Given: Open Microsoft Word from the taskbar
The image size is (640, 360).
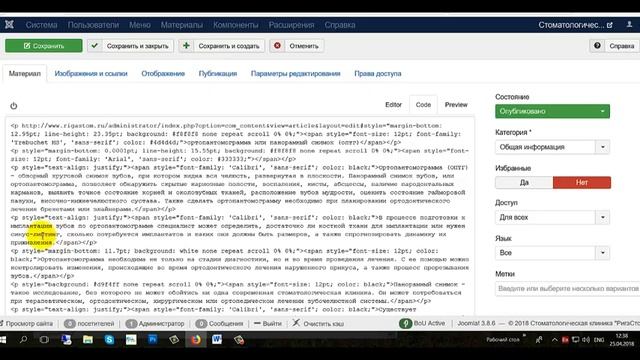Looking at the screenshot, I should coord(217,340).
